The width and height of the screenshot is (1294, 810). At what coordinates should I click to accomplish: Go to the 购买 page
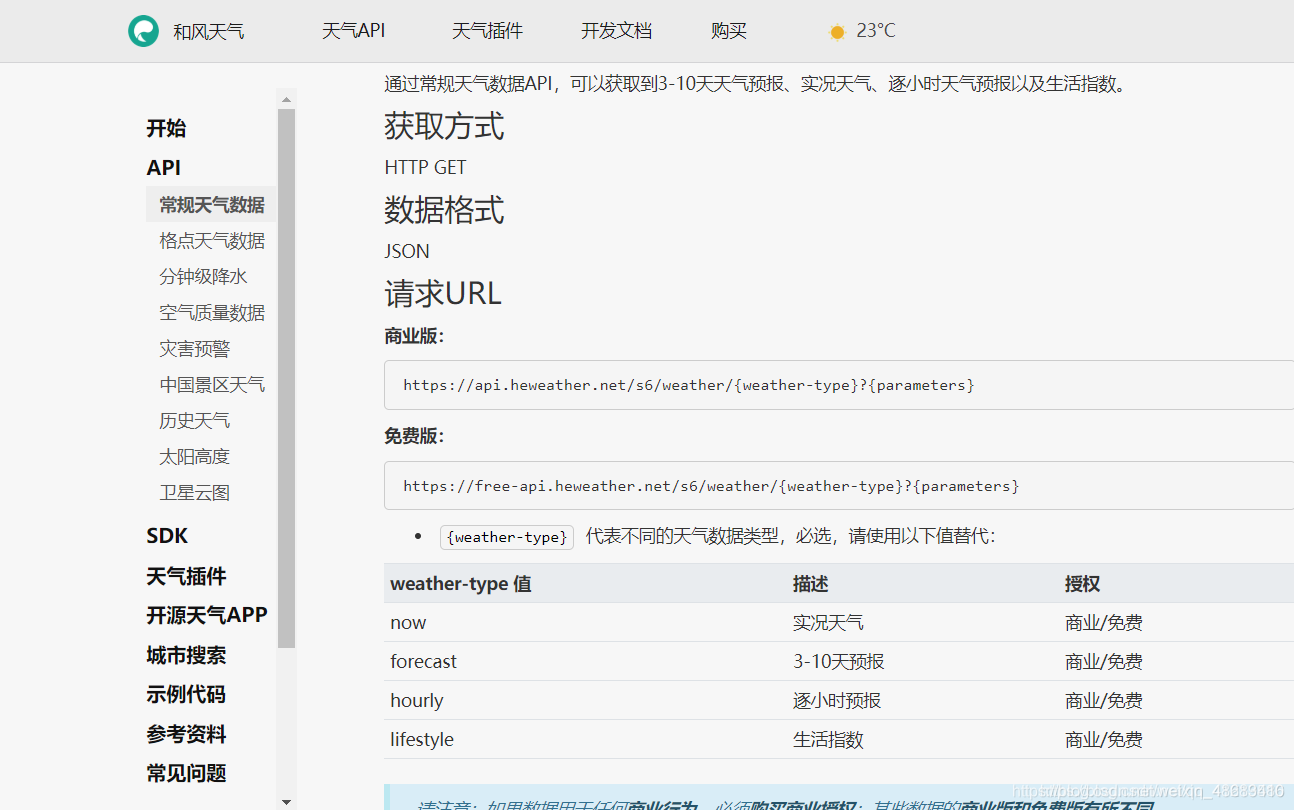pos(729,31)
